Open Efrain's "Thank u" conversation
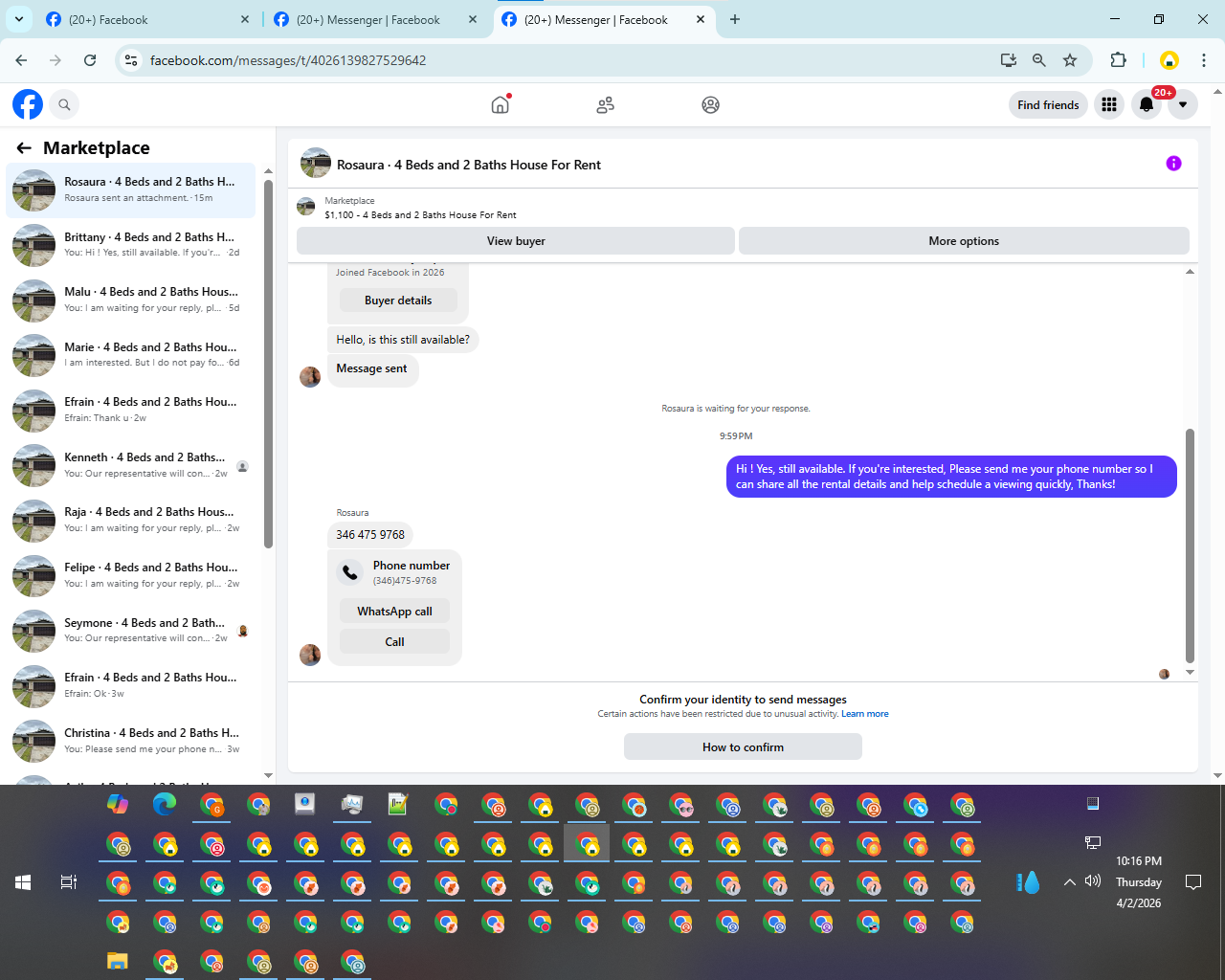1225x980 pixels. (x=131, y=411)
